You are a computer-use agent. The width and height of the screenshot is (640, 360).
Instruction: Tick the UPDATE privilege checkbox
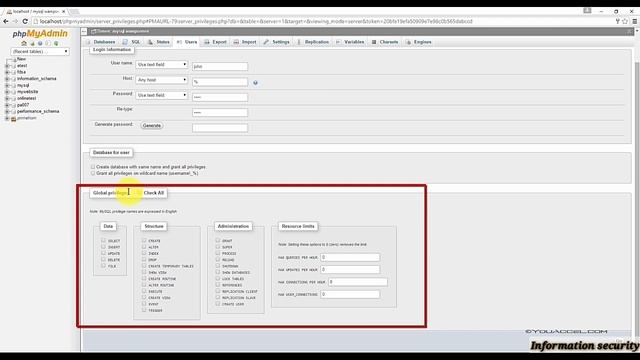pos(103,253)
